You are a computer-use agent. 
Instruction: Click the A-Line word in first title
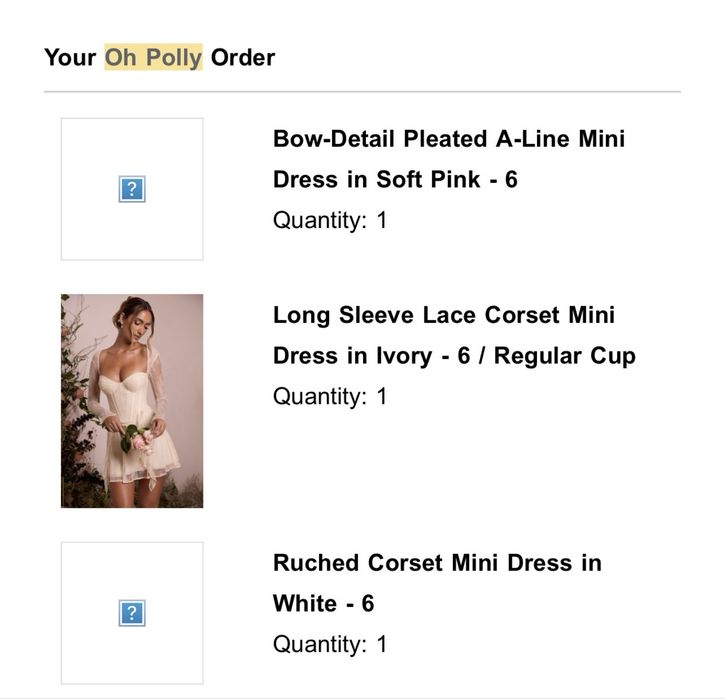(x=532, y=139)
